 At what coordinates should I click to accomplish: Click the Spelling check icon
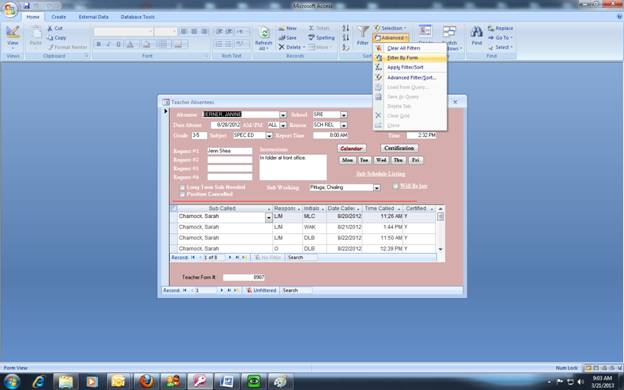tap(312, 37)
